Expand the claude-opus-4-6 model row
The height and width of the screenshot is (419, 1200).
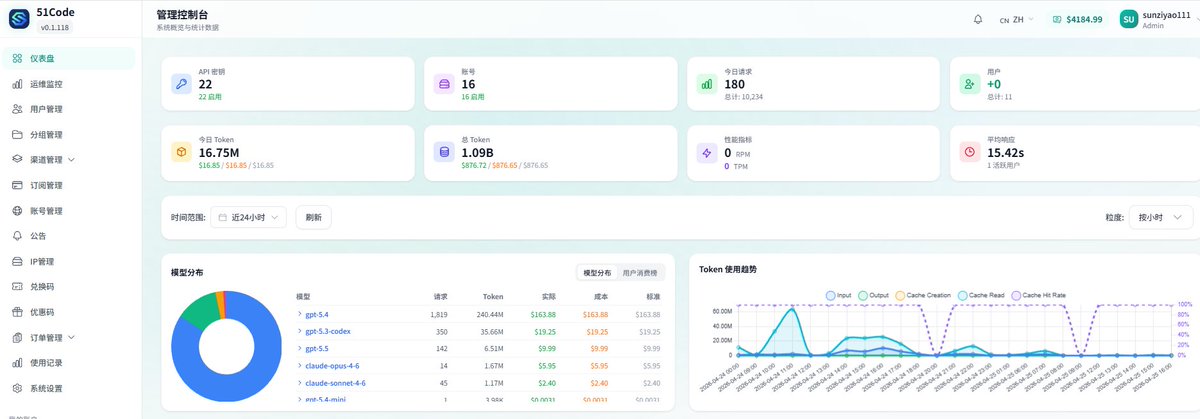480,366
